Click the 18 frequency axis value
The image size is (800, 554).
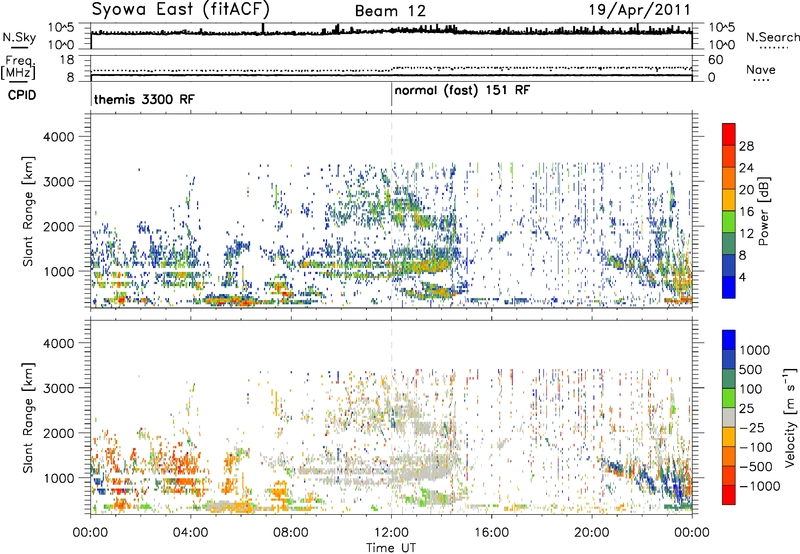[67, 60]
